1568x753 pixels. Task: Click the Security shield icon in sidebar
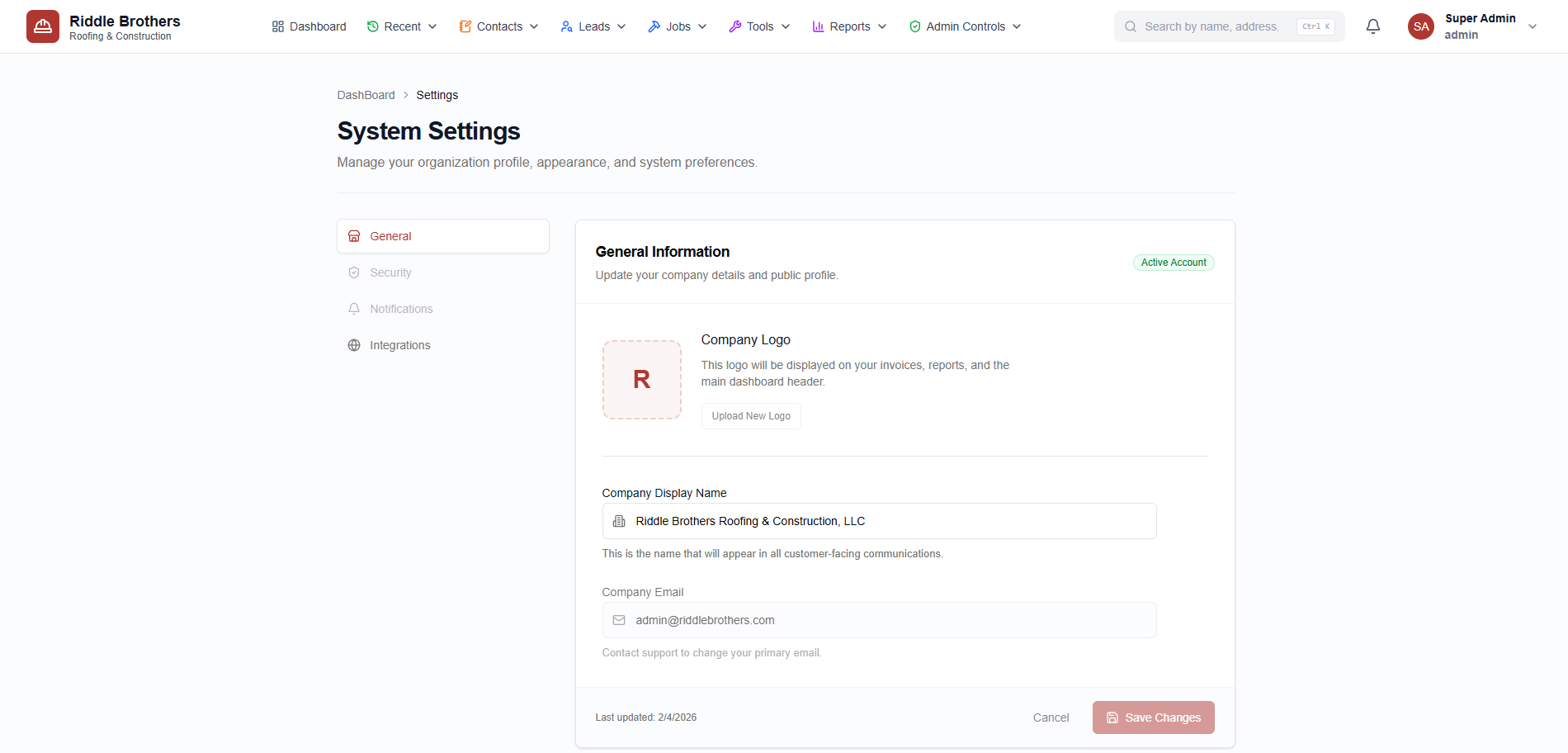coord(354,272)
